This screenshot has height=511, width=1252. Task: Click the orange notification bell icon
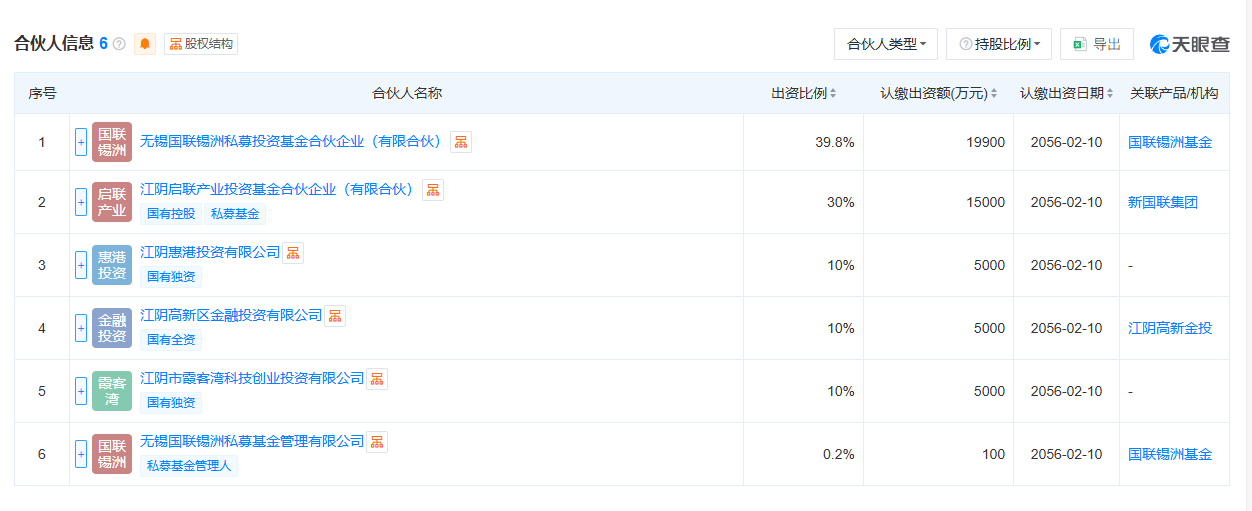[x=145, y=44]
